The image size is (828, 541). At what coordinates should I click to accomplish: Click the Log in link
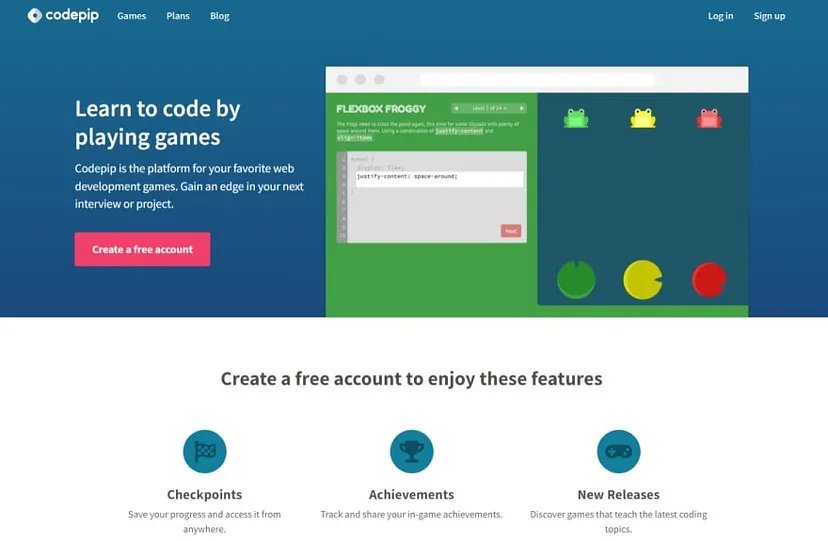point(720,16)
